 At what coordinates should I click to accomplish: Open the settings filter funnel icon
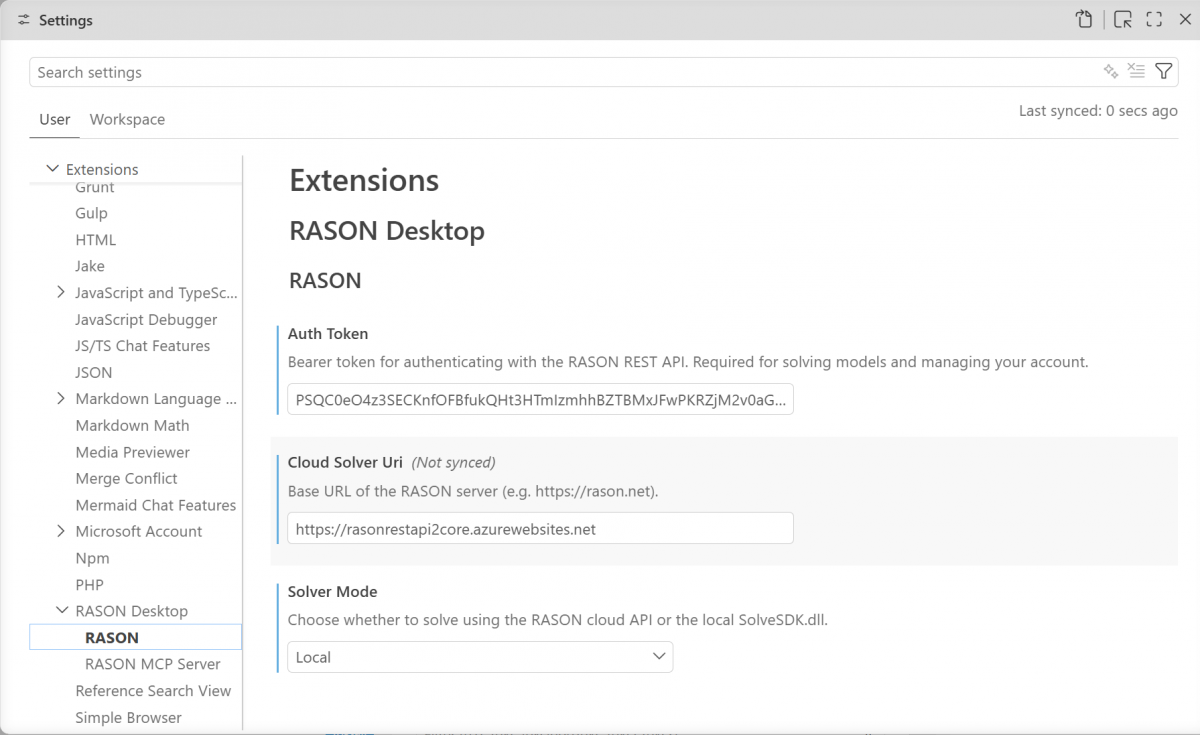pos(1163,71)
